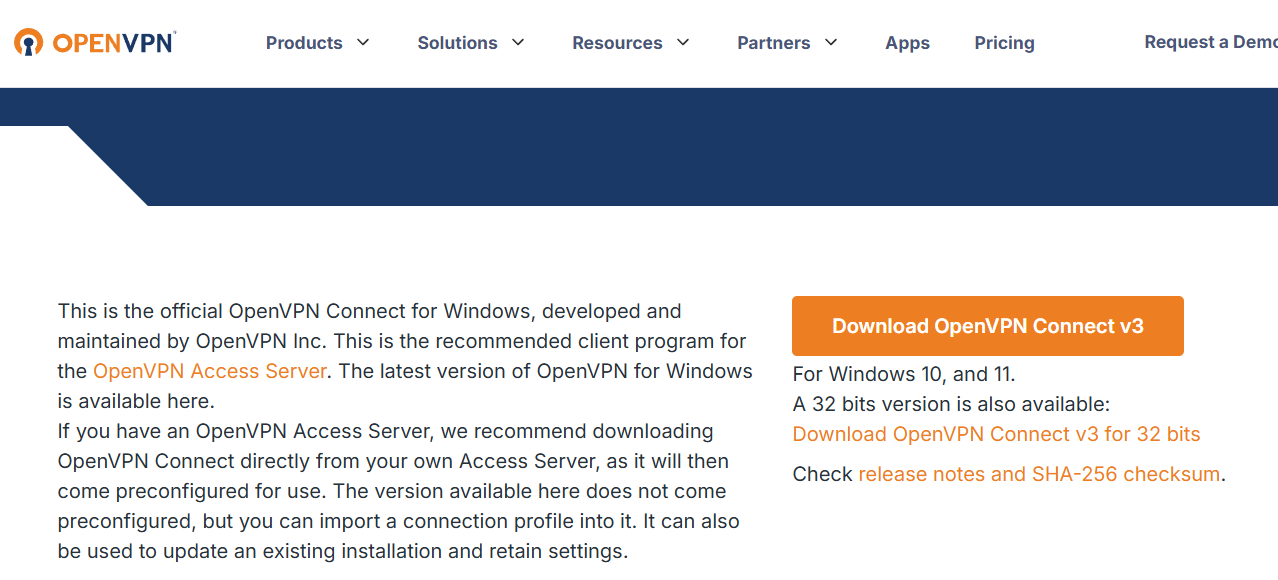This screenshot has height=580, width=1278.
Task: Open release notes and SHA-256 checksum
Action: coord(1039,474)
